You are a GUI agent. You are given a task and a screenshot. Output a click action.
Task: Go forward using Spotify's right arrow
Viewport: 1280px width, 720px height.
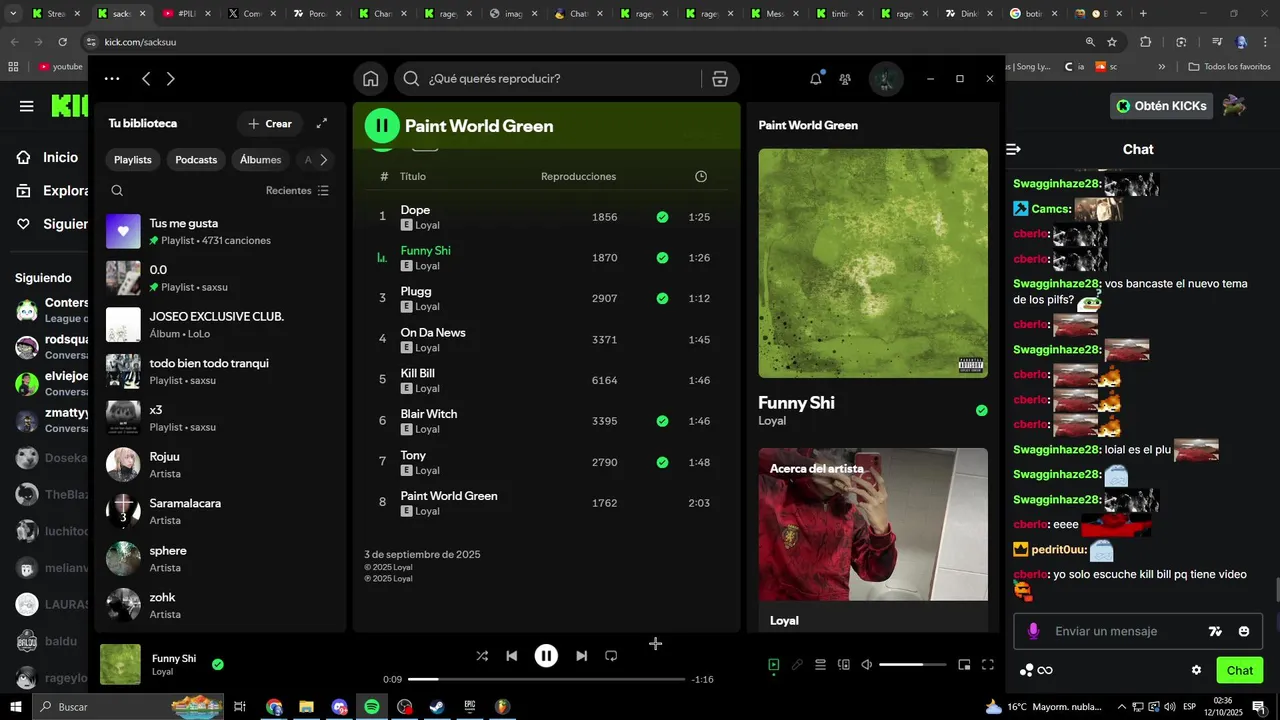tap(170, 79)
